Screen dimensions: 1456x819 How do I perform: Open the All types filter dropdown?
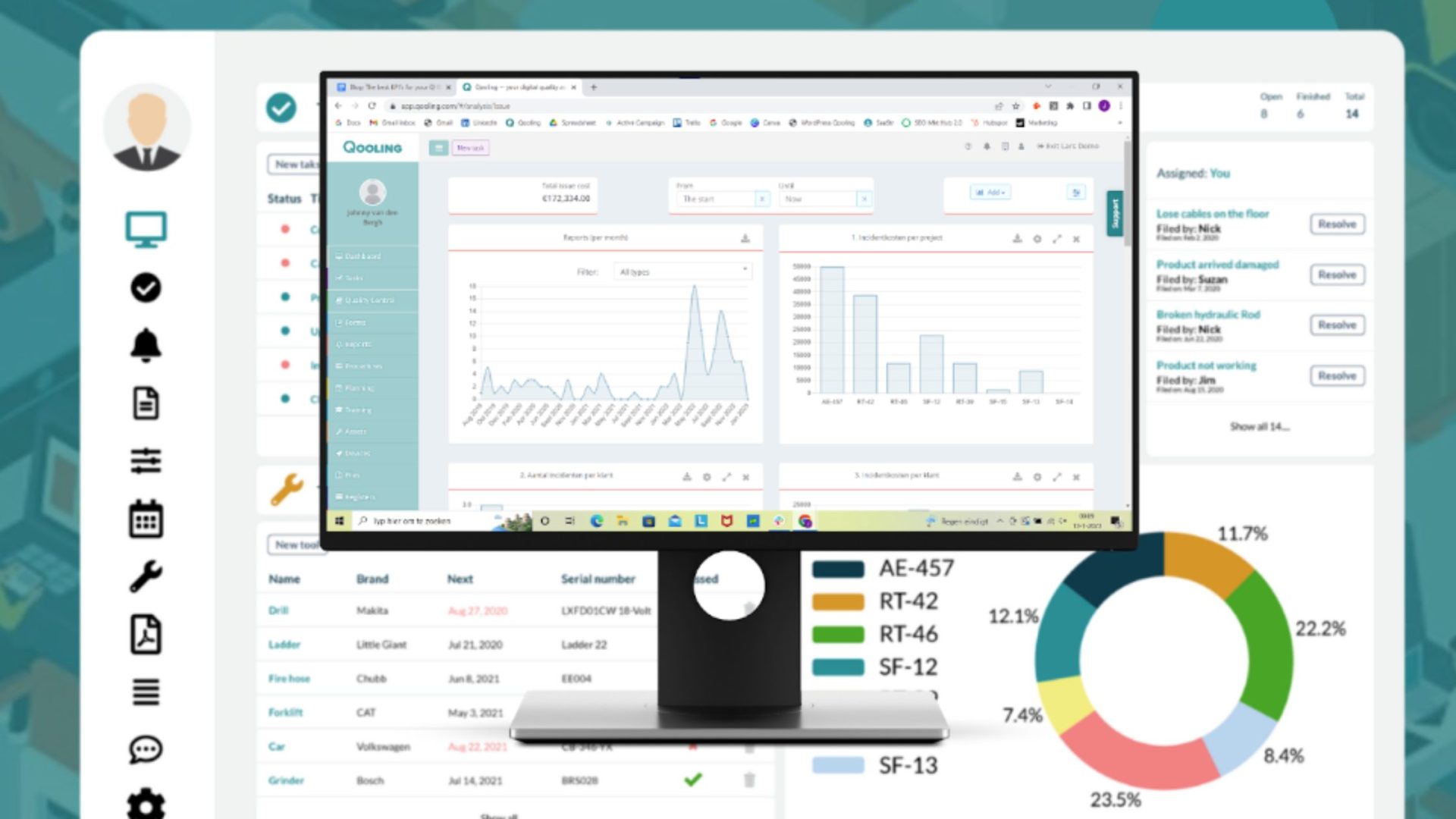coord(682,271)
